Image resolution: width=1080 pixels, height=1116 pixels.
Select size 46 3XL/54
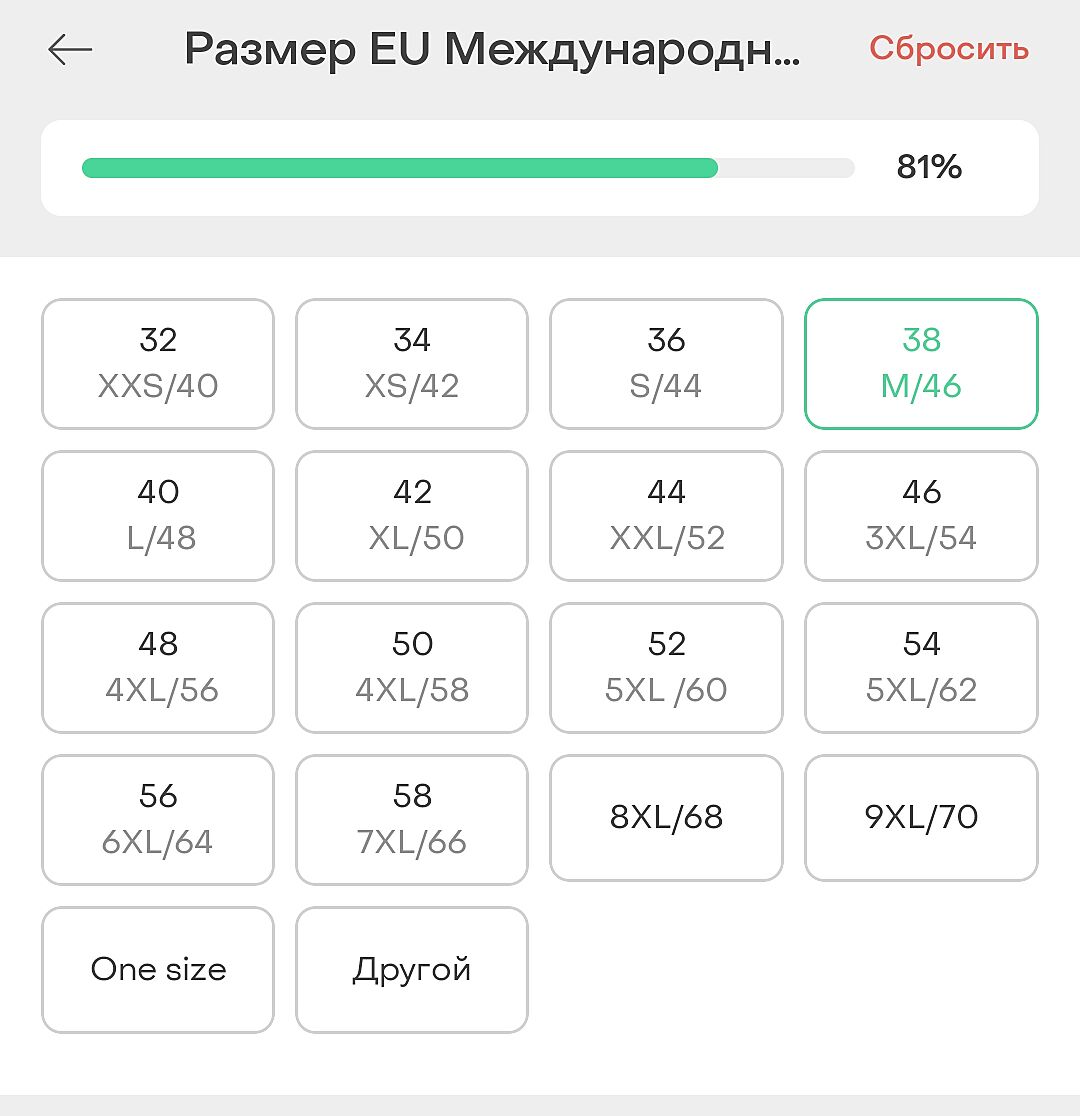(921, 516)
